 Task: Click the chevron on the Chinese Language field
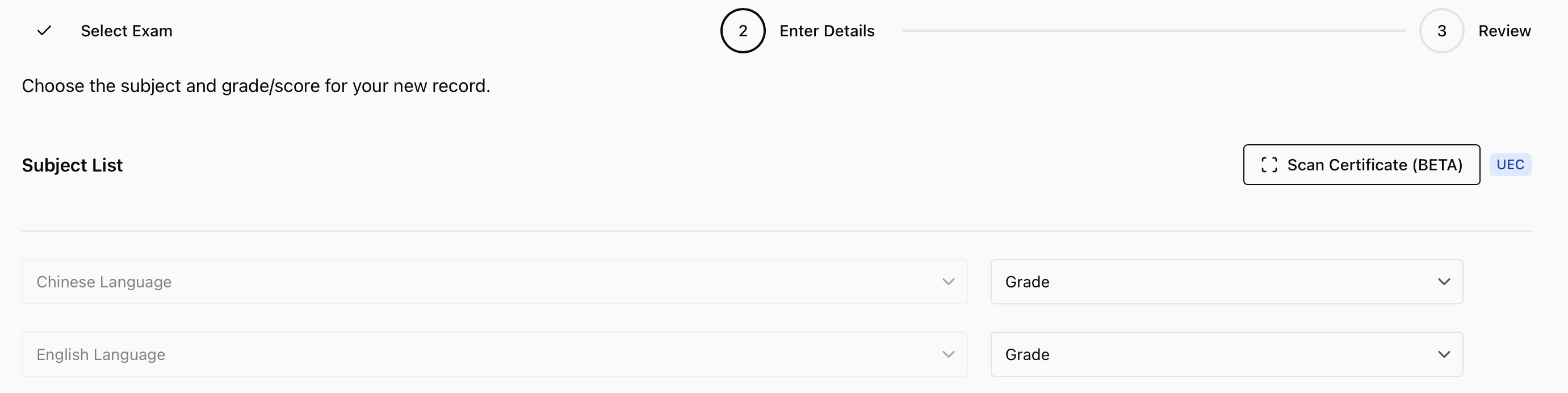(x=947, y=282)
